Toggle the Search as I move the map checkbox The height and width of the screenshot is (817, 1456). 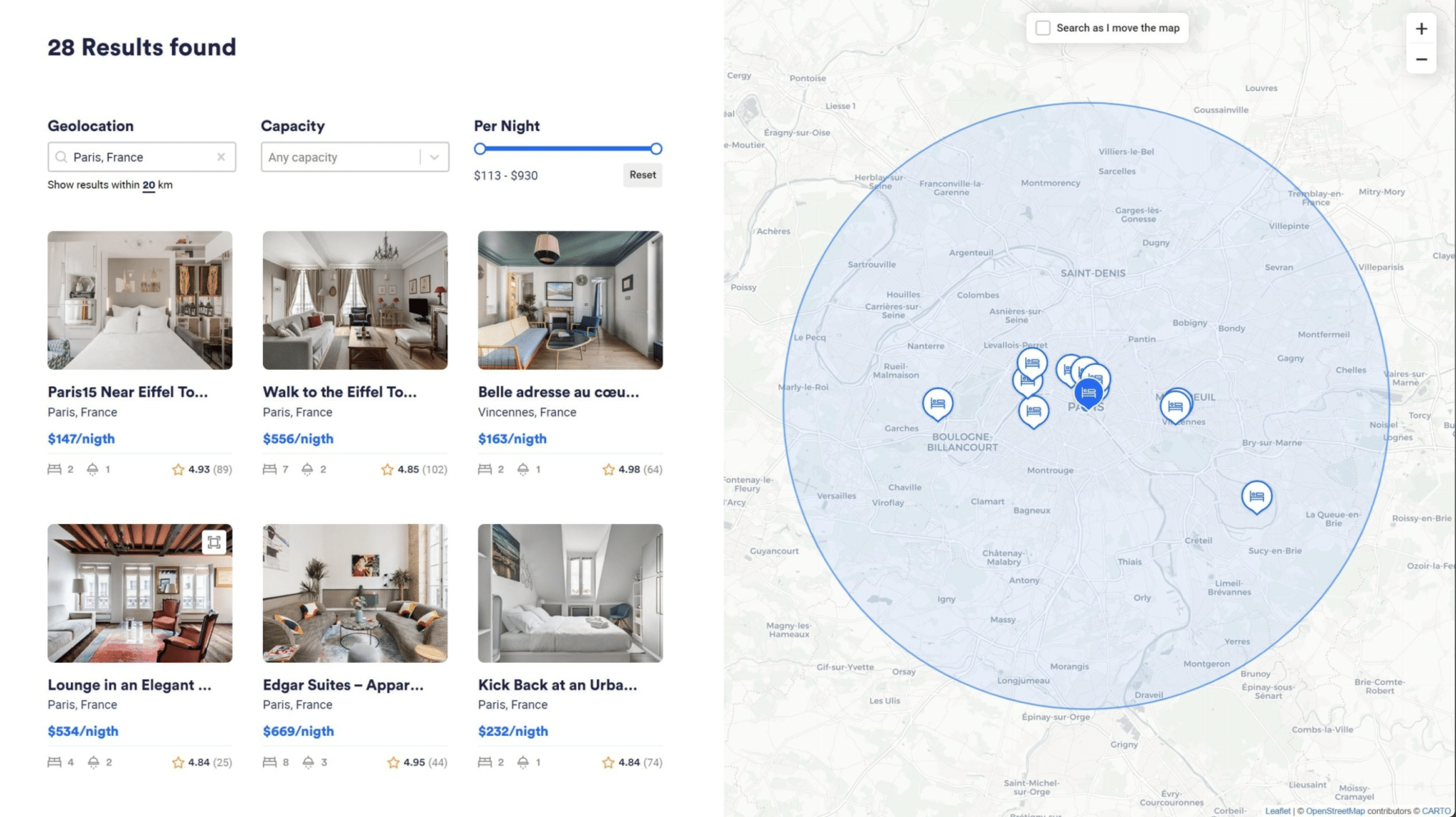tap(1042, 27)
